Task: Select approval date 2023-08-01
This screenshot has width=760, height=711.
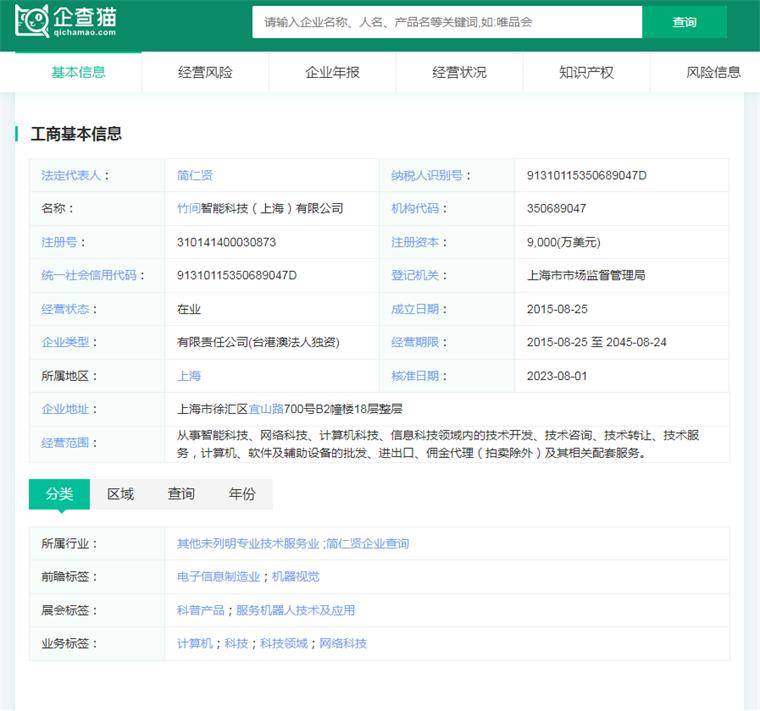Action: [557, 376]
